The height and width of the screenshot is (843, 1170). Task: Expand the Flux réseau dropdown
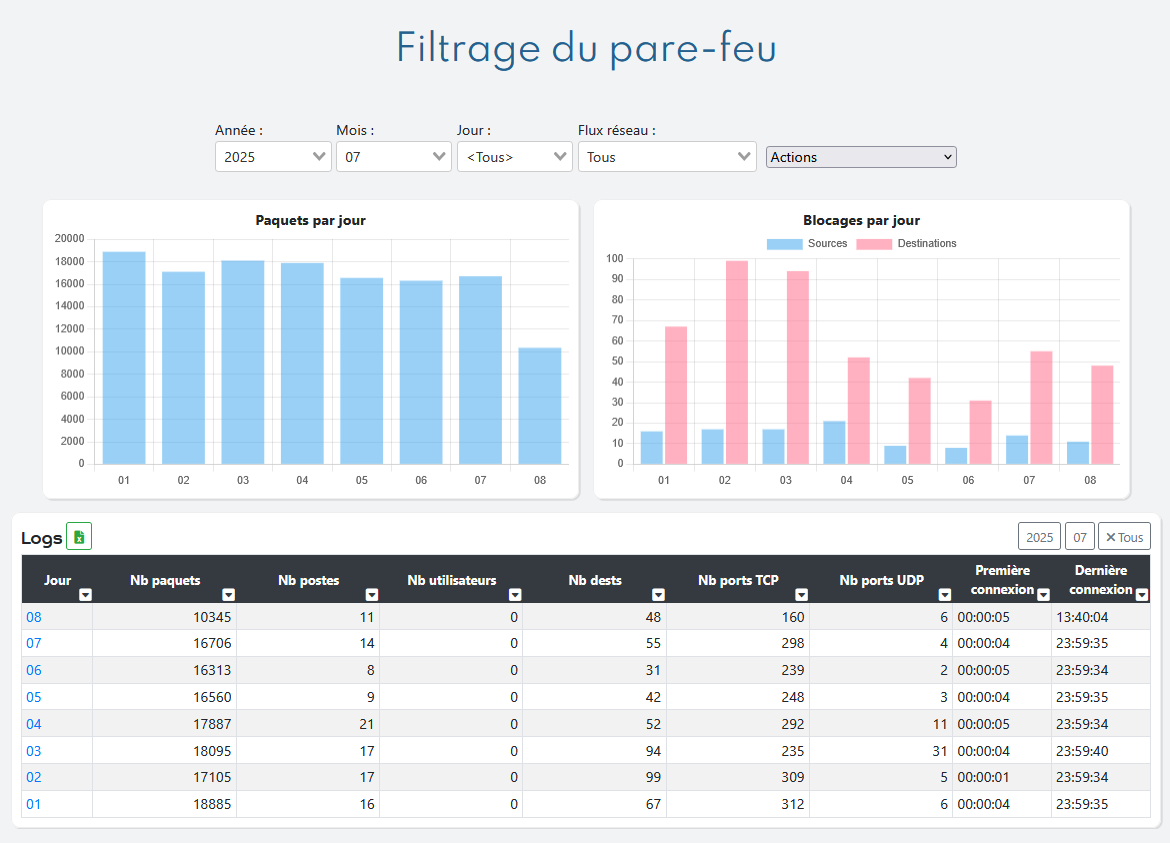[x=667, y=157]
